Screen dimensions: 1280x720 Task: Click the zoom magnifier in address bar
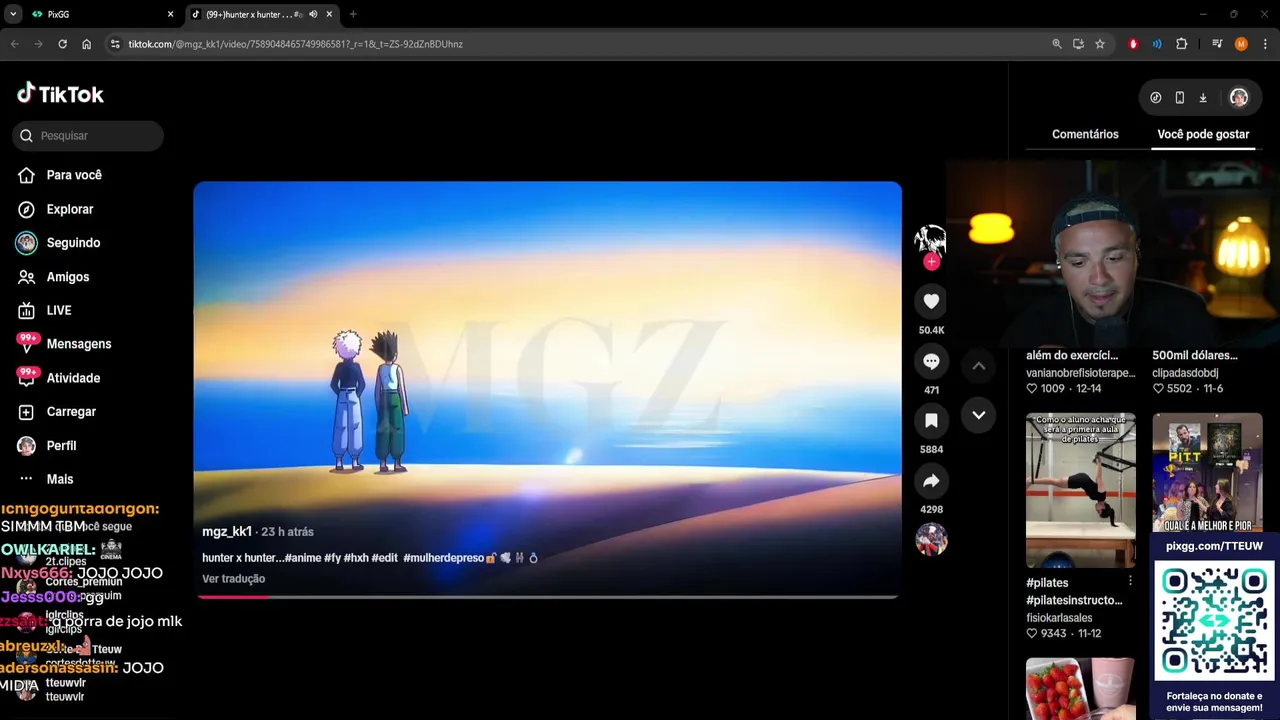click(x=1057, y=44)
